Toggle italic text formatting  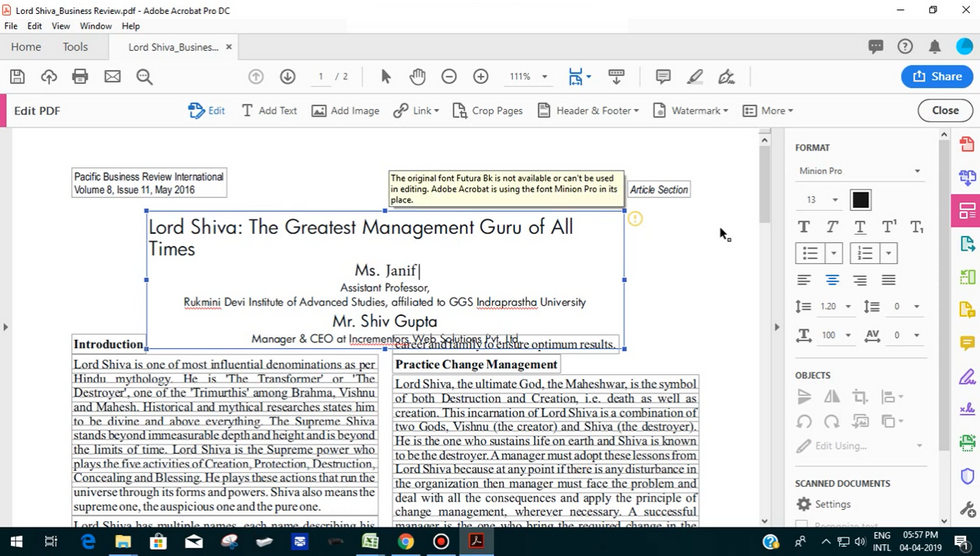tap(832, 227)
